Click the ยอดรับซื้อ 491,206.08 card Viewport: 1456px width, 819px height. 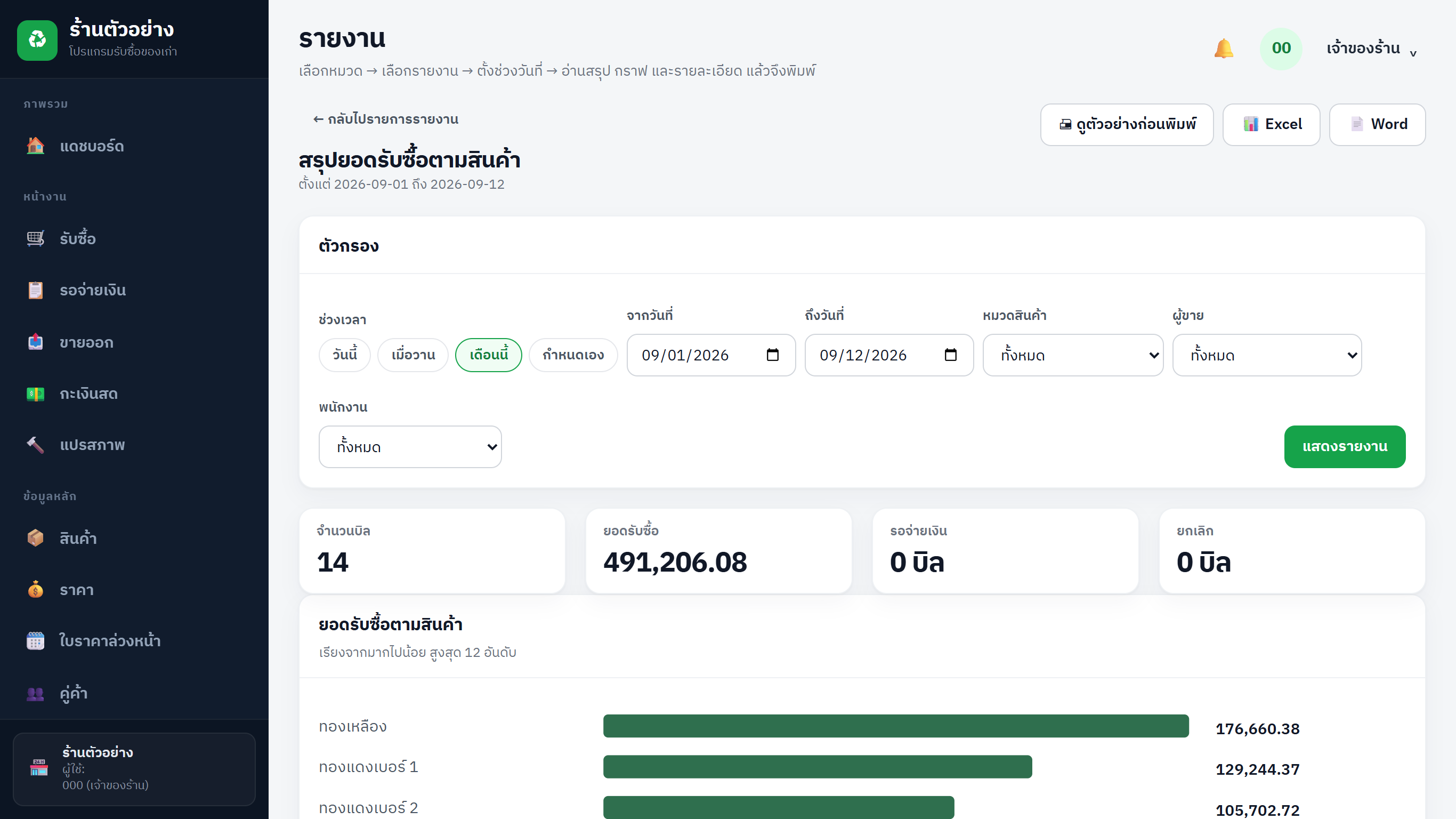[x=718, y=551]
